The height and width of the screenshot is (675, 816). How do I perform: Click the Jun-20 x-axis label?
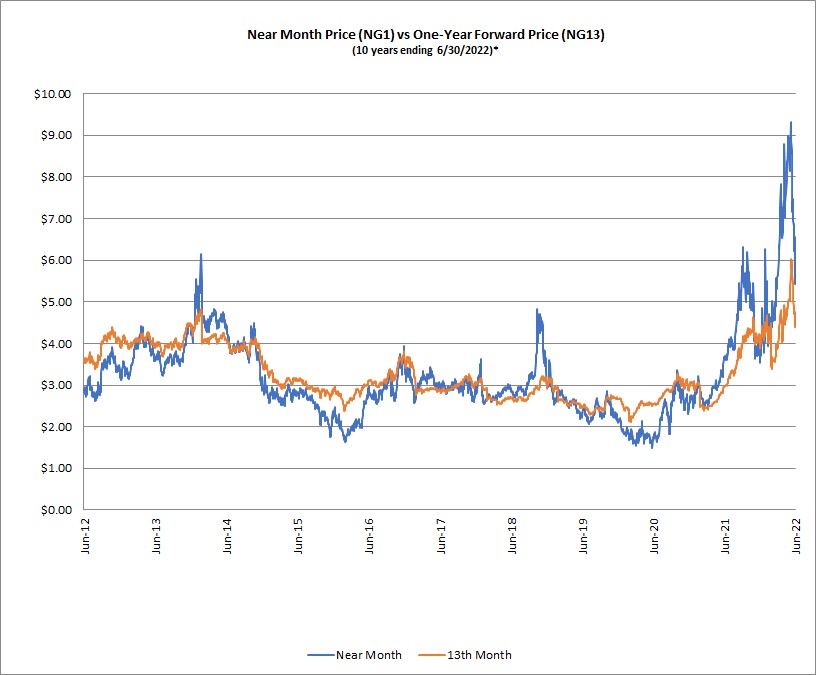[x=654, y=536]
